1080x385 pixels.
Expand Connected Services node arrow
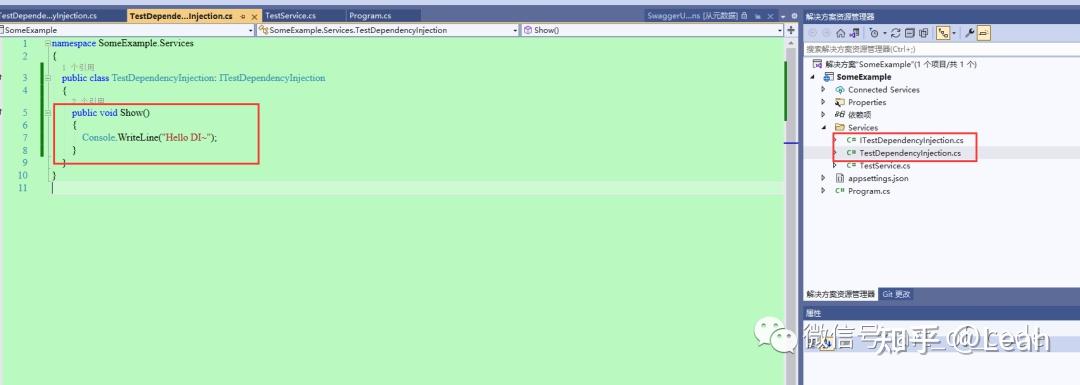[x=824, y=90]
